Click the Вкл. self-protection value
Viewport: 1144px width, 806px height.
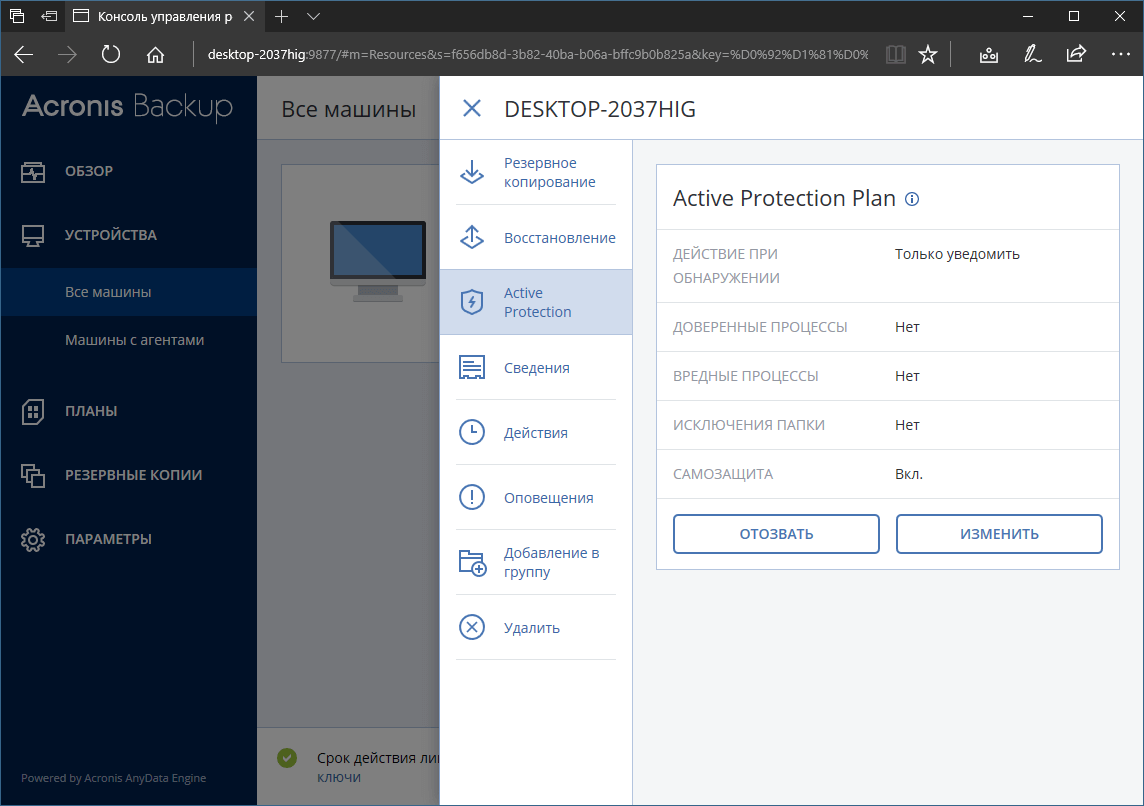pos(909,473)
